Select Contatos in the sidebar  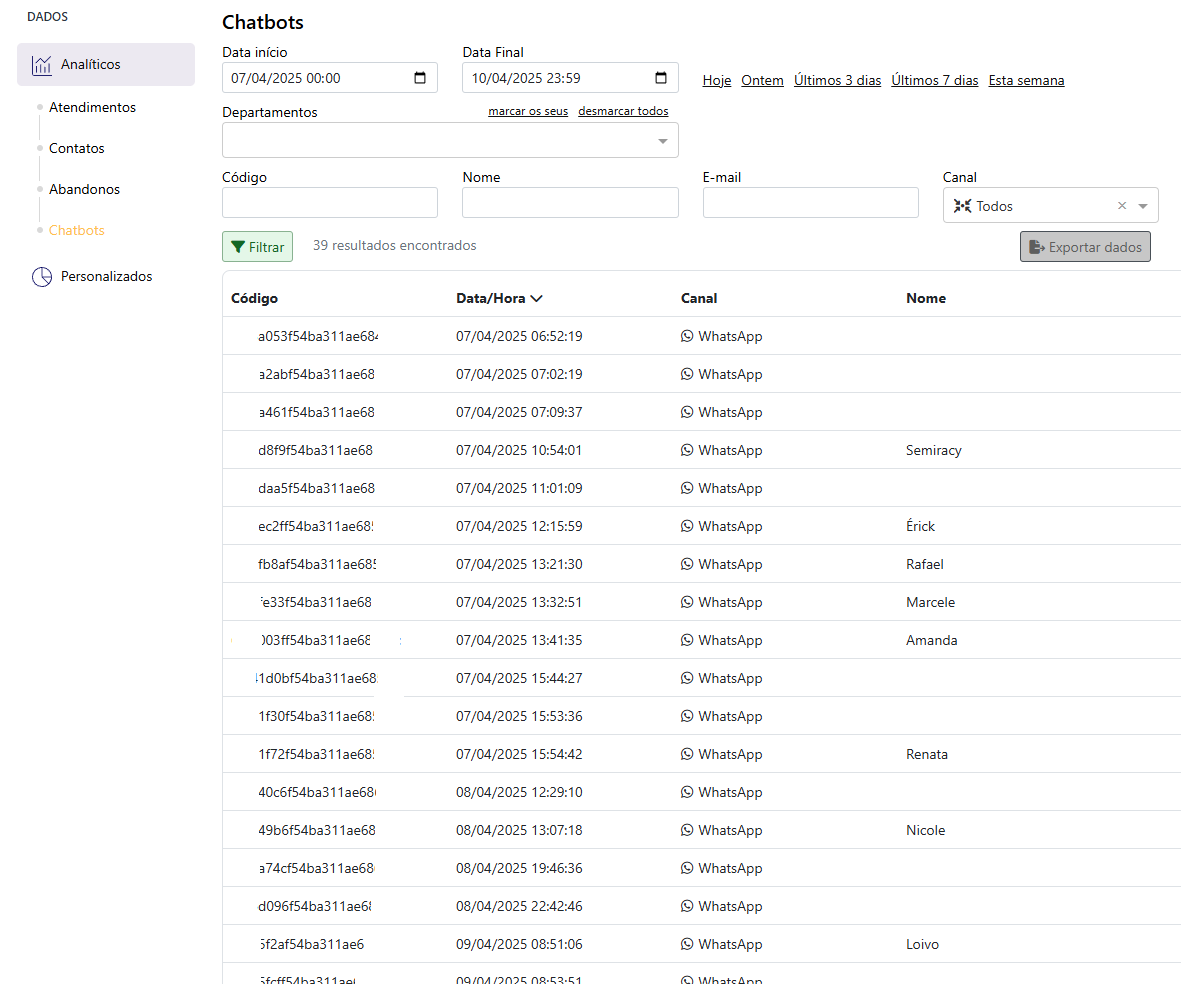click(77, 148)
